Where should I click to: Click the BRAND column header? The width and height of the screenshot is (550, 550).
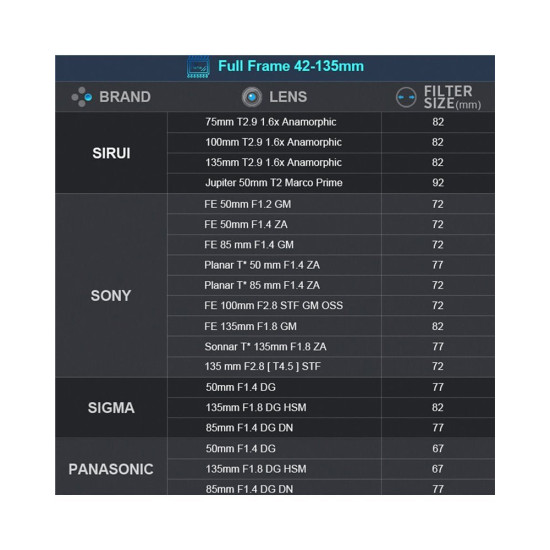(x=125, y=97)
